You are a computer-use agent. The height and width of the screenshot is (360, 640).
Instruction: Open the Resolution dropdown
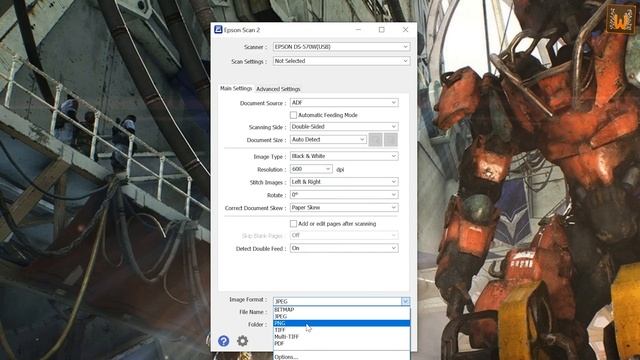tap(311, 169)
